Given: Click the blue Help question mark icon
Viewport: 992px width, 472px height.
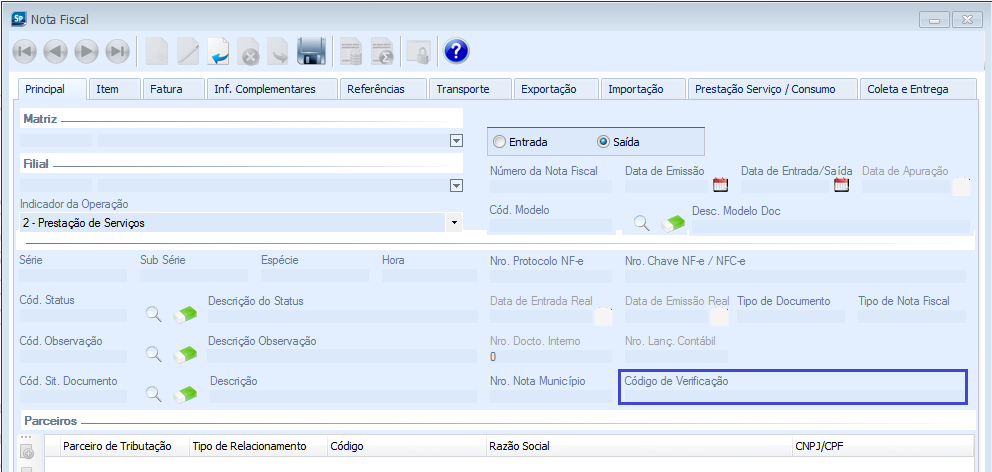Looking at the screenshot, I should pyautogui.click(x=456, y=51).
